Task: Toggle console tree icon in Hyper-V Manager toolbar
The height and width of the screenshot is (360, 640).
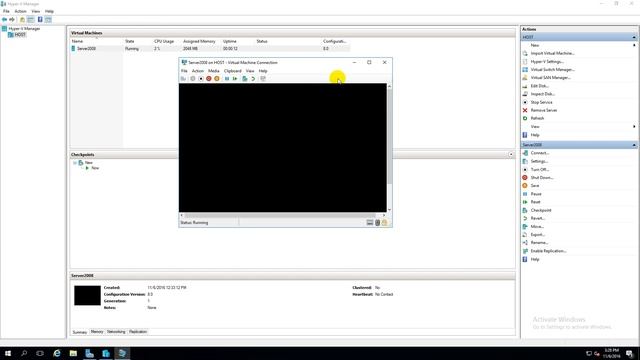Action: pyautogui.click(x=31, y=20)
